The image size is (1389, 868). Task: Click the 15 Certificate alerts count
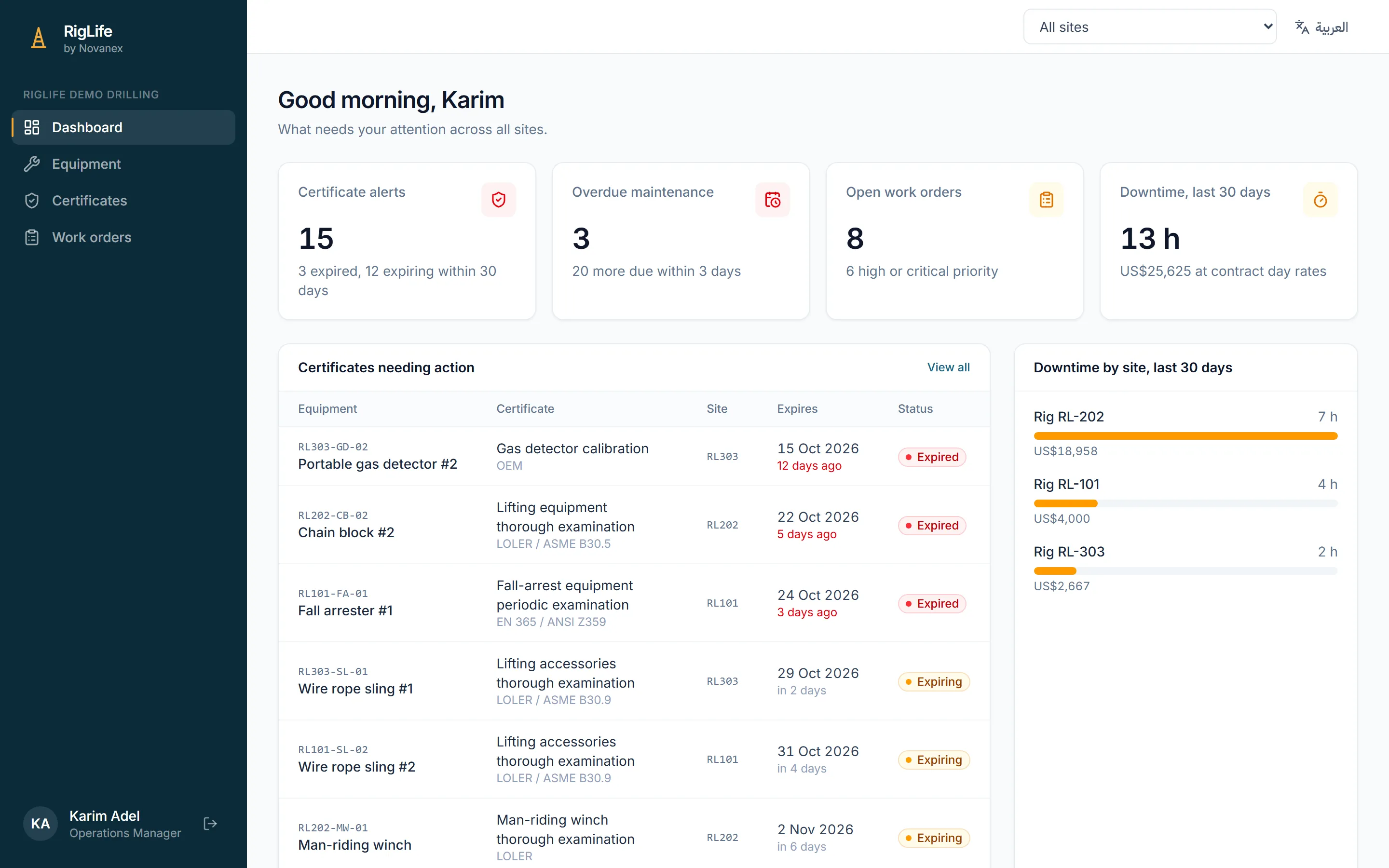316,238
